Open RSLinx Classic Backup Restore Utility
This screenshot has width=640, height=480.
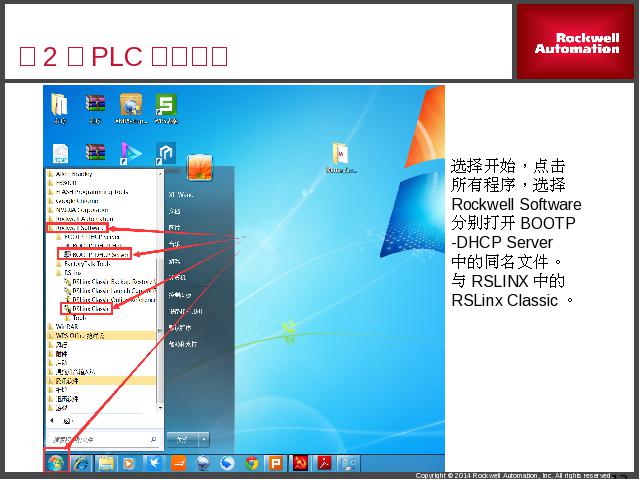pyautogui.click(x=109, y=282)
